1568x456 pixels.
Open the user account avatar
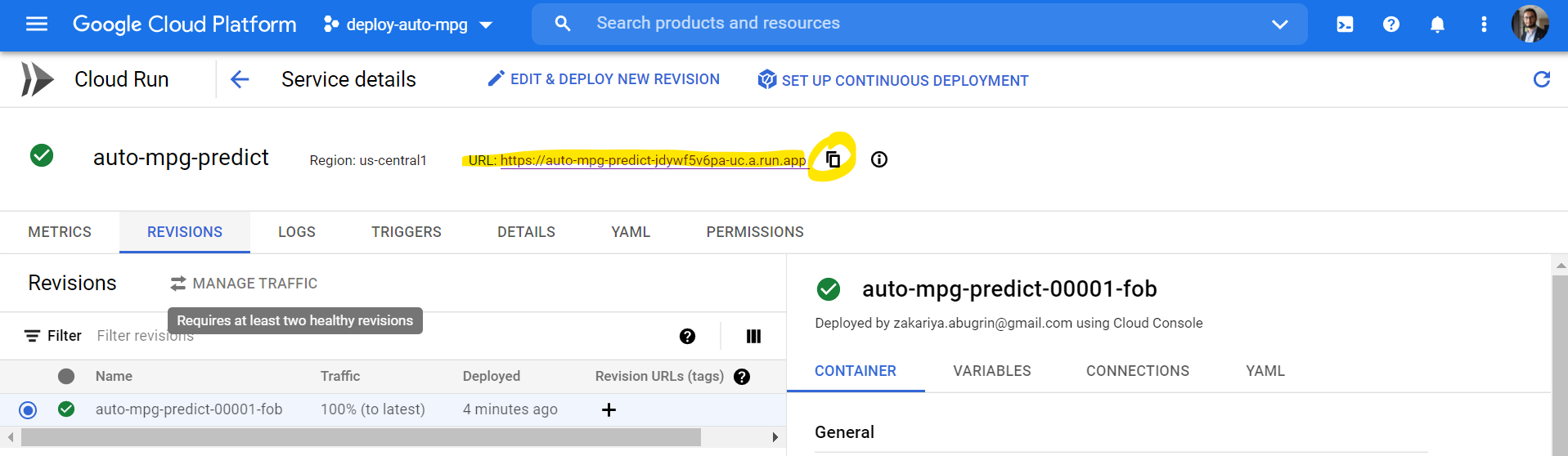1530,24
